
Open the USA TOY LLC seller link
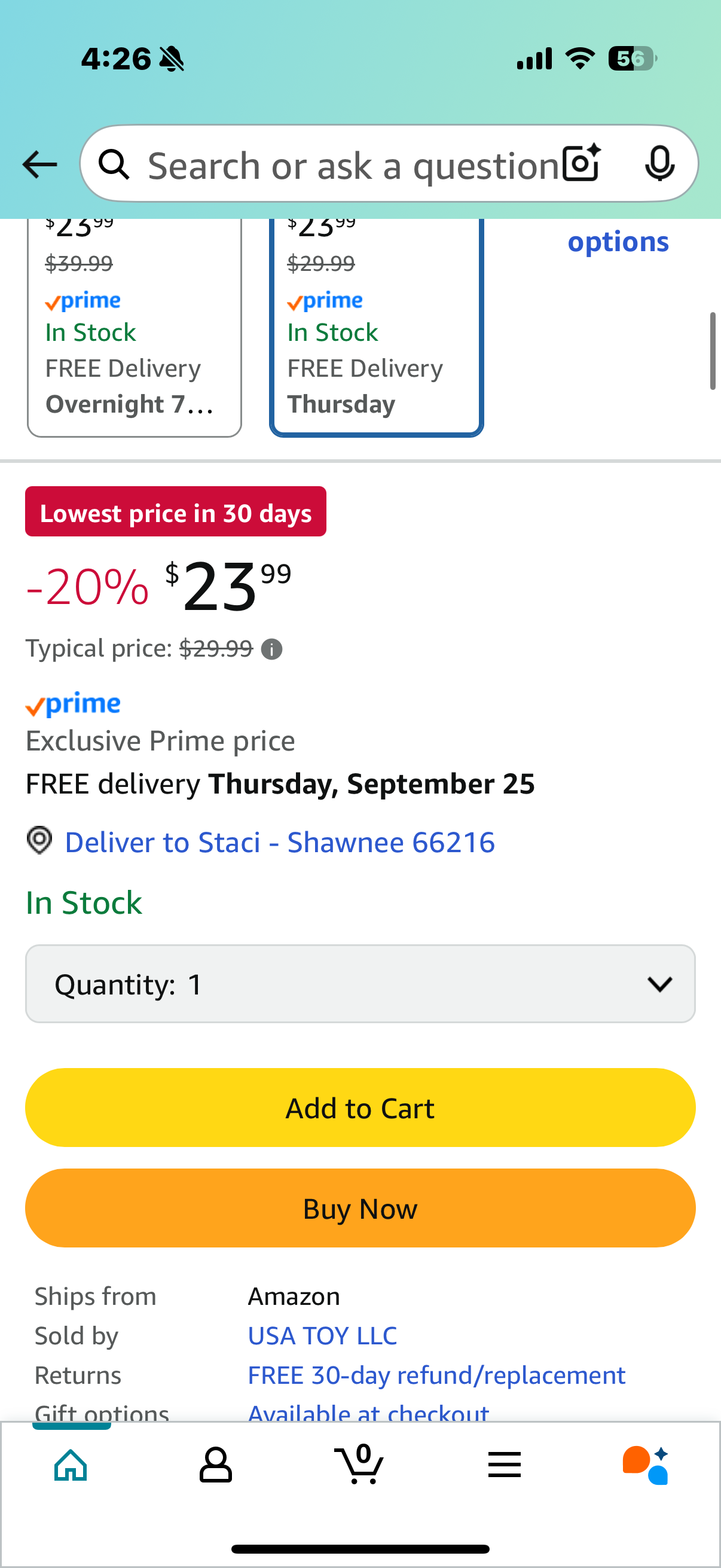pos(322,1336)
